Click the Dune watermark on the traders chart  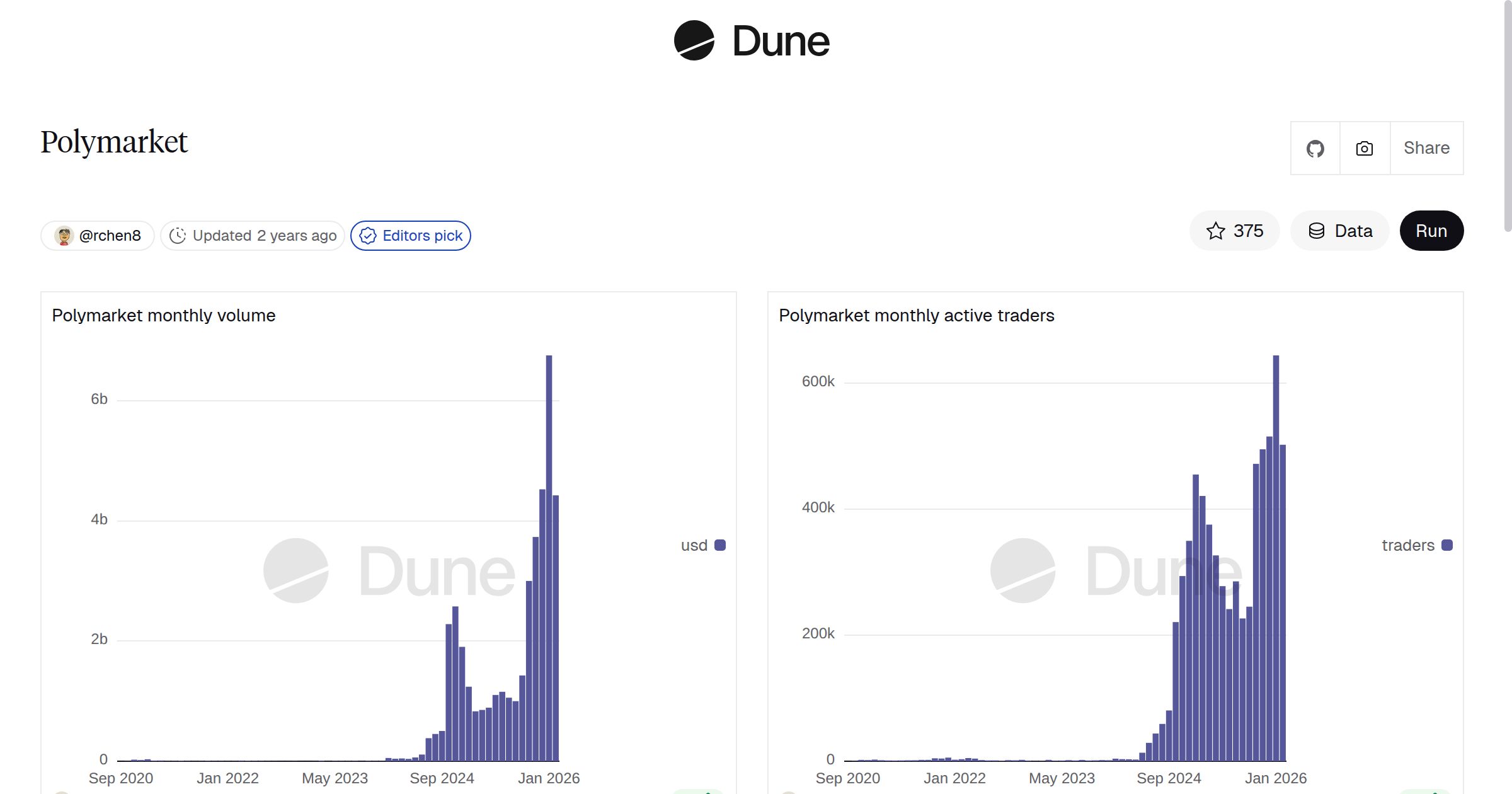click(x=1115, y=570)
